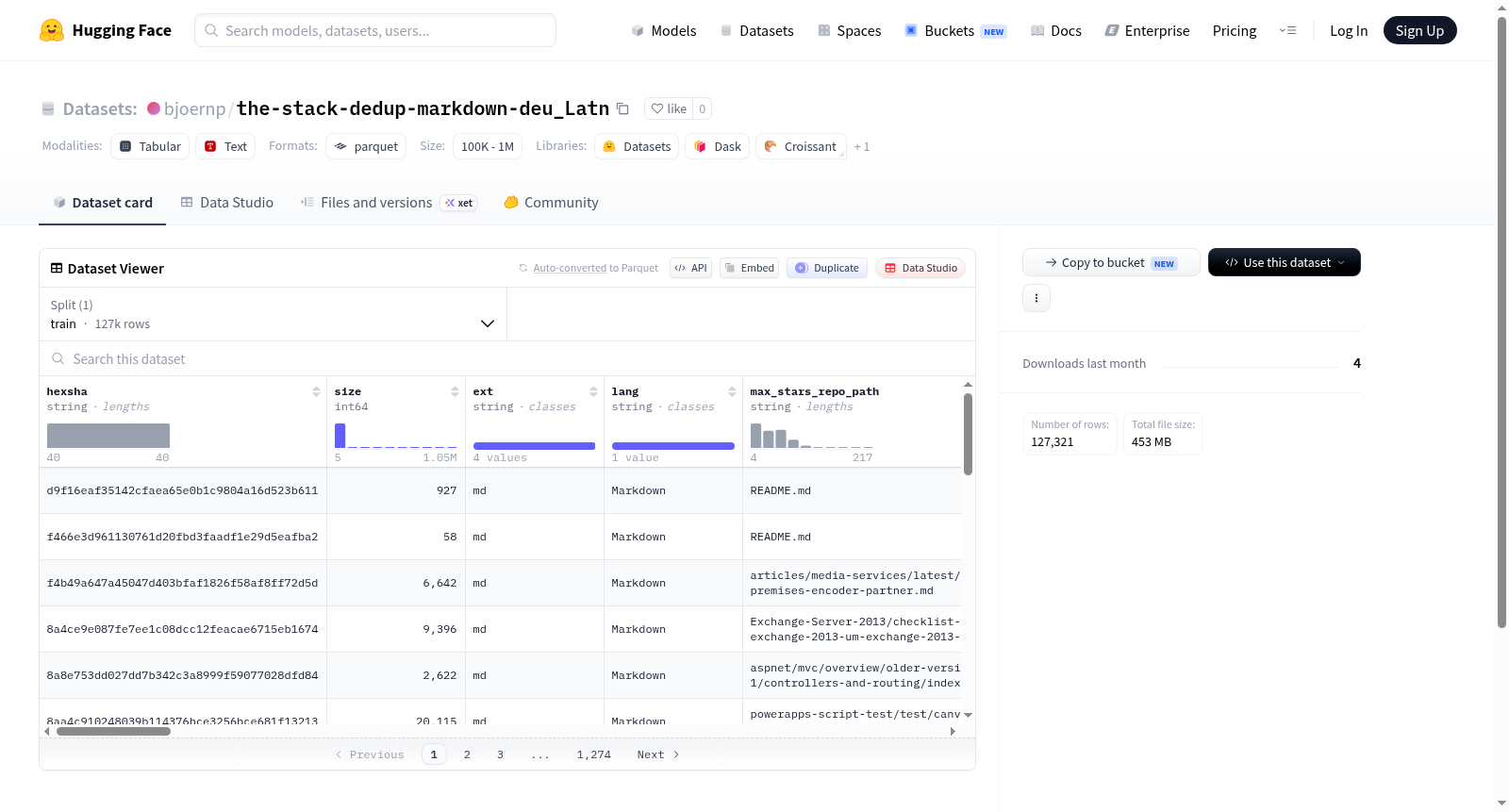This screenshot has height=812, width=1509.
Task: Open the Enterprise menu item
Action: (1147, 30)
